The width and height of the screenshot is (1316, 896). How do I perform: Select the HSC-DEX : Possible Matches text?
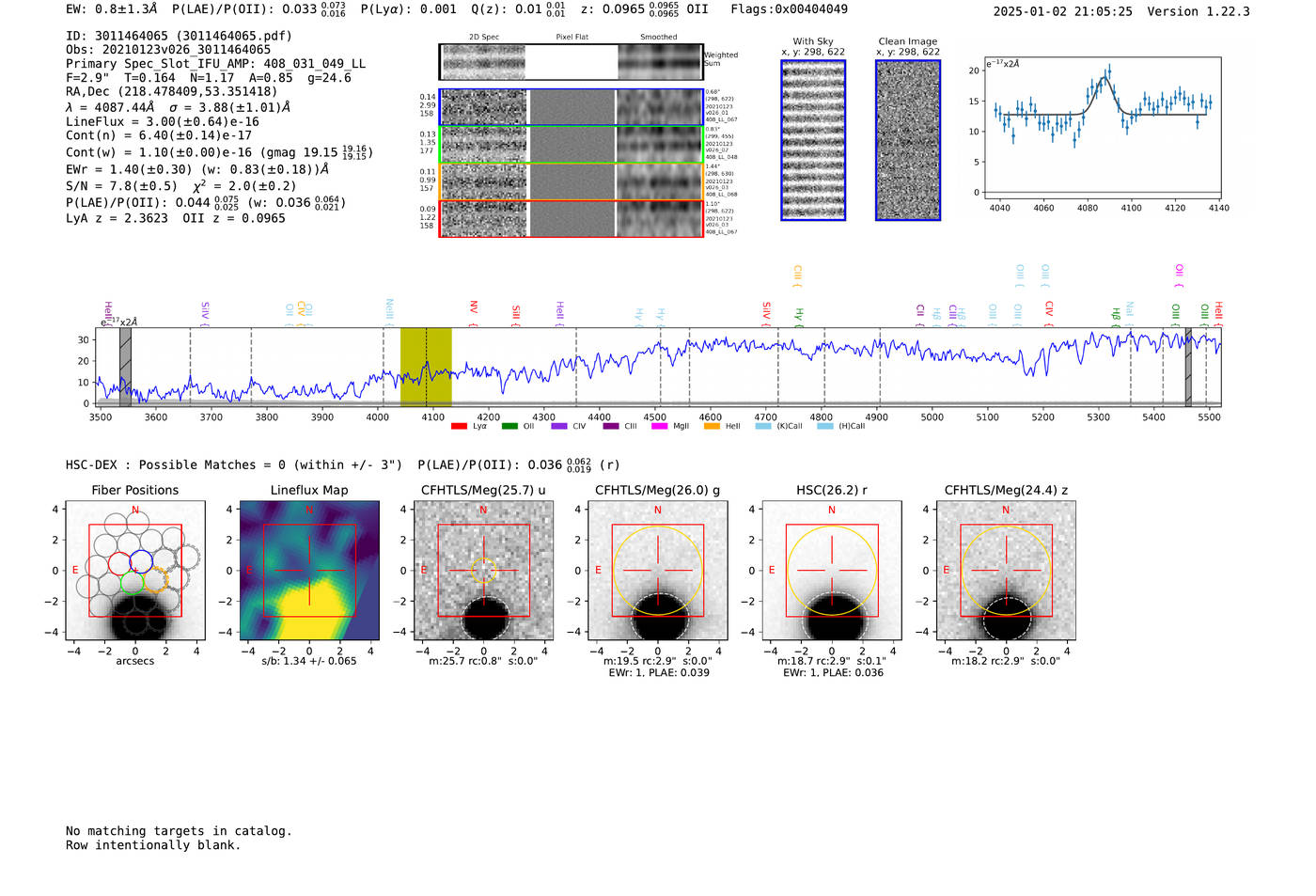tap(234, 464)
